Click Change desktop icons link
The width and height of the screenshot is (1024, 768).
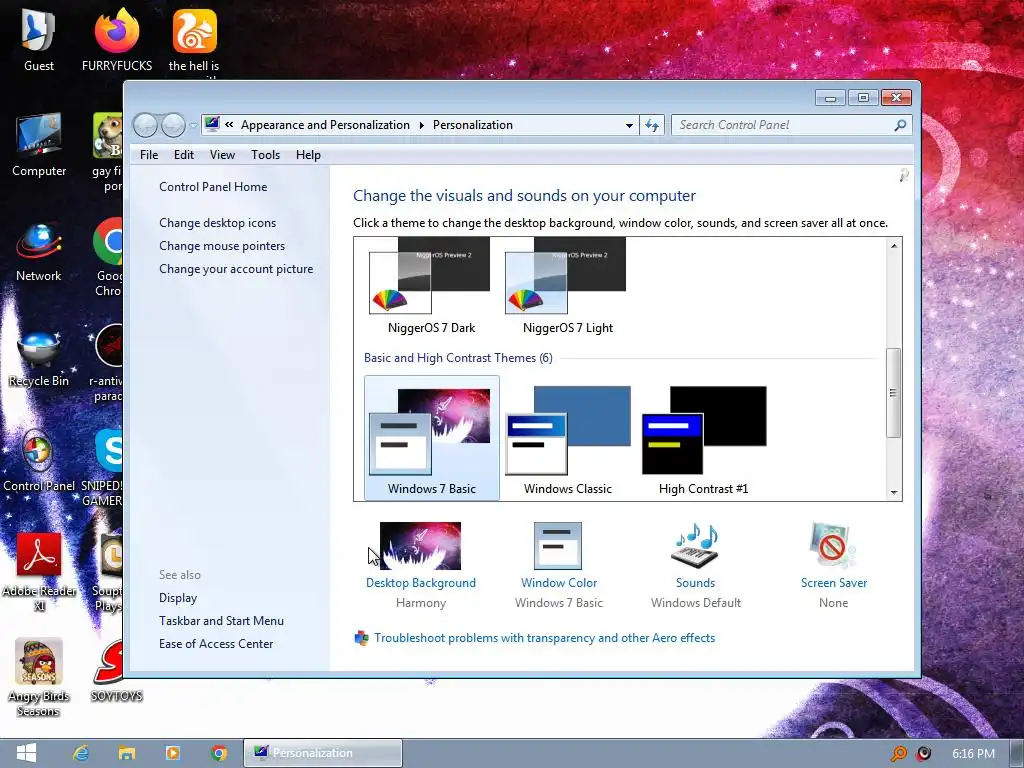(217, 223)
